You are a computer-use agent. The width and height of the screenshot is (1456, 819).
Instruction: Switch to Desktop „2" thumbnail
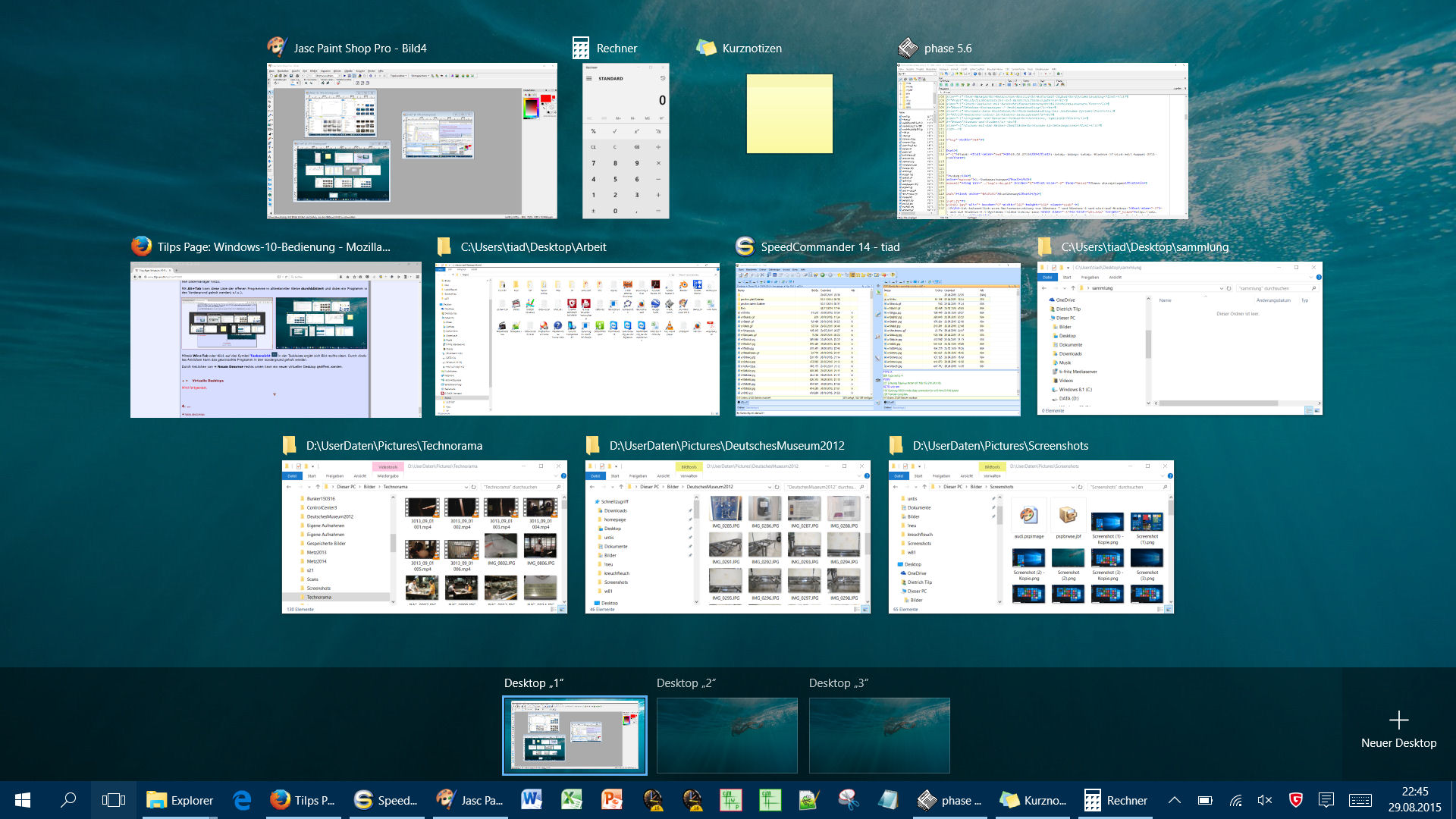[726, 735]
